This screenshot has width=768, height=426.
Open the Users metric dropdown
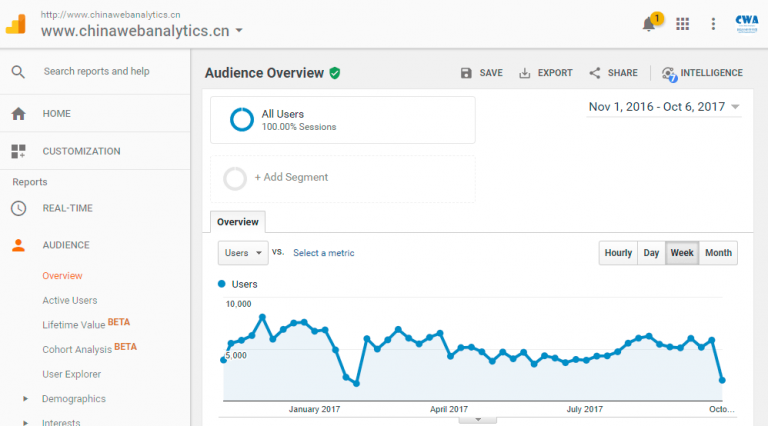[243, 253]
